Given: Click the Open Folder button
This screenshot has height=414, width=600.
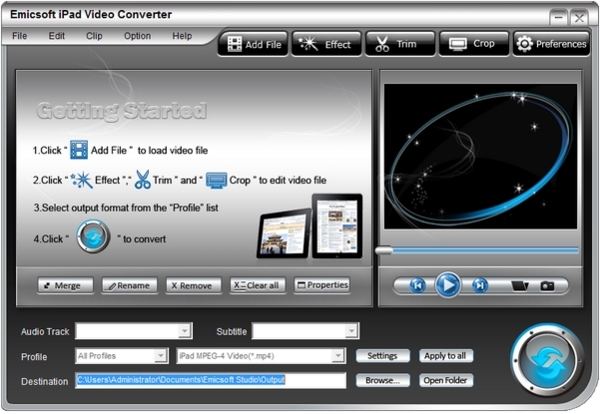Looking at the screenshot, I should pos(446,380).
